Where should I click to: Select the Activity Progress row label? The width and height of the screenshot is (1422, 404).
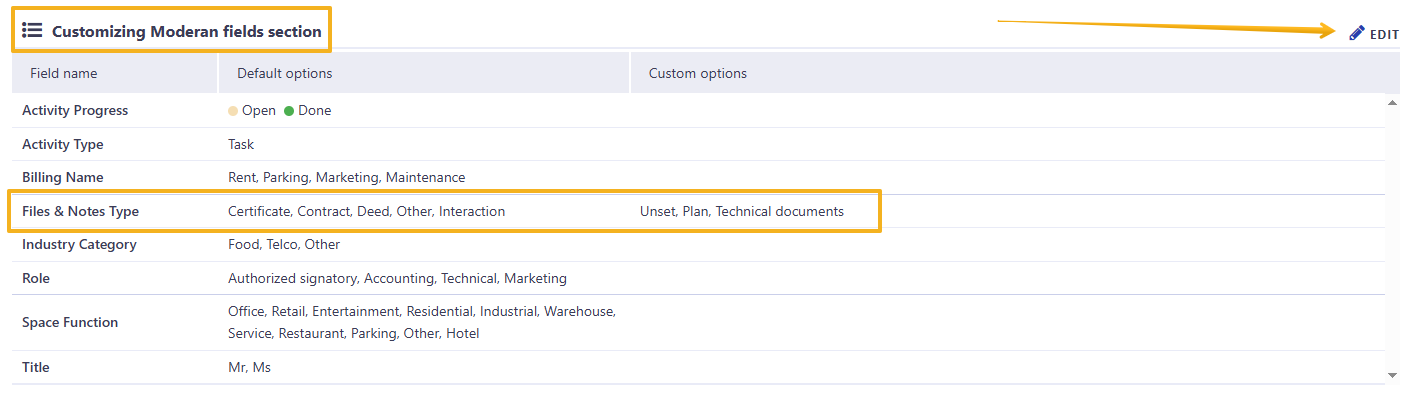[75, 110]
